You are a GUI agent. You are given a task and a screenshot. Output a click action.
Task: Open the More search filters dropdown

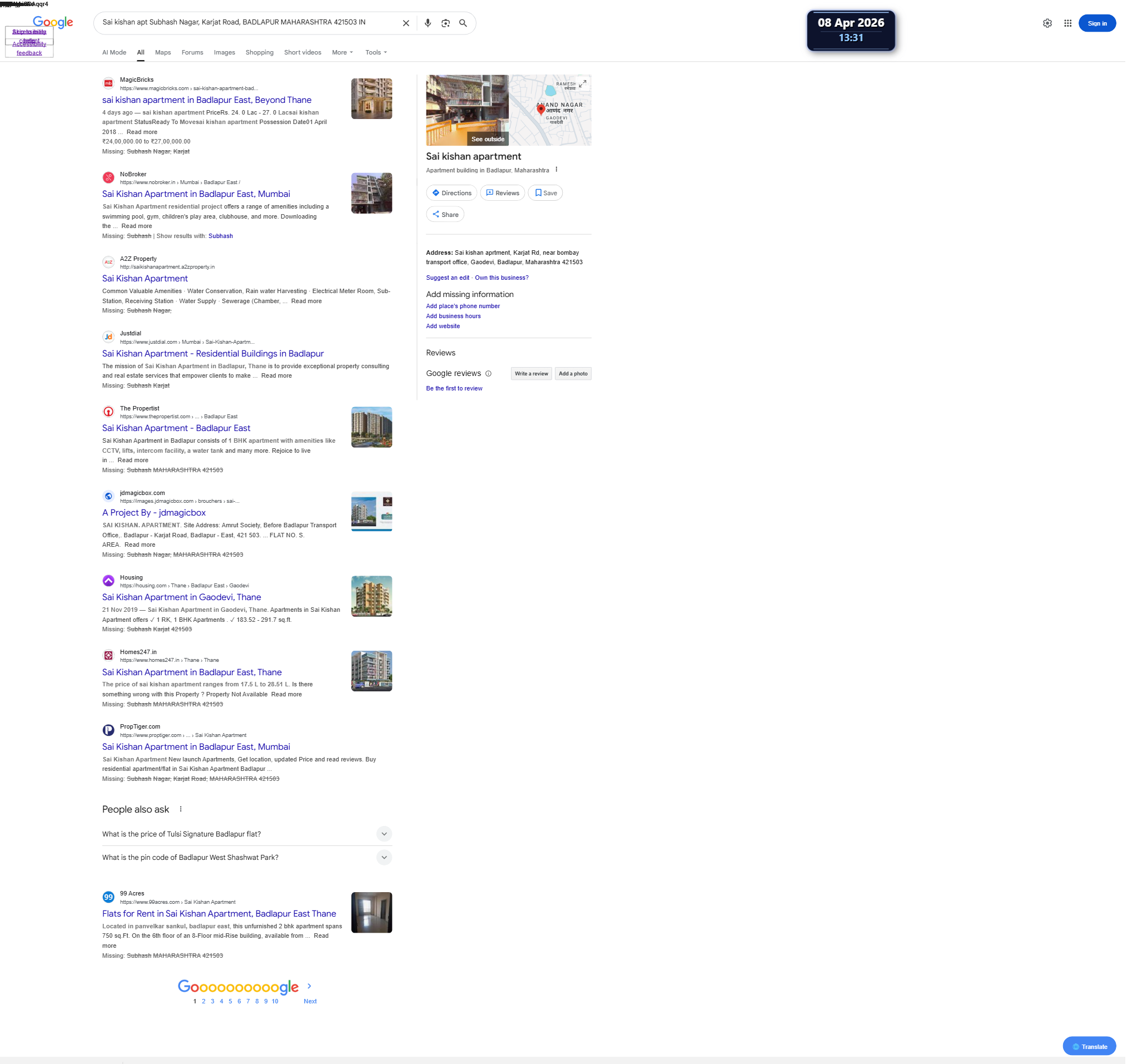(345, 52)
